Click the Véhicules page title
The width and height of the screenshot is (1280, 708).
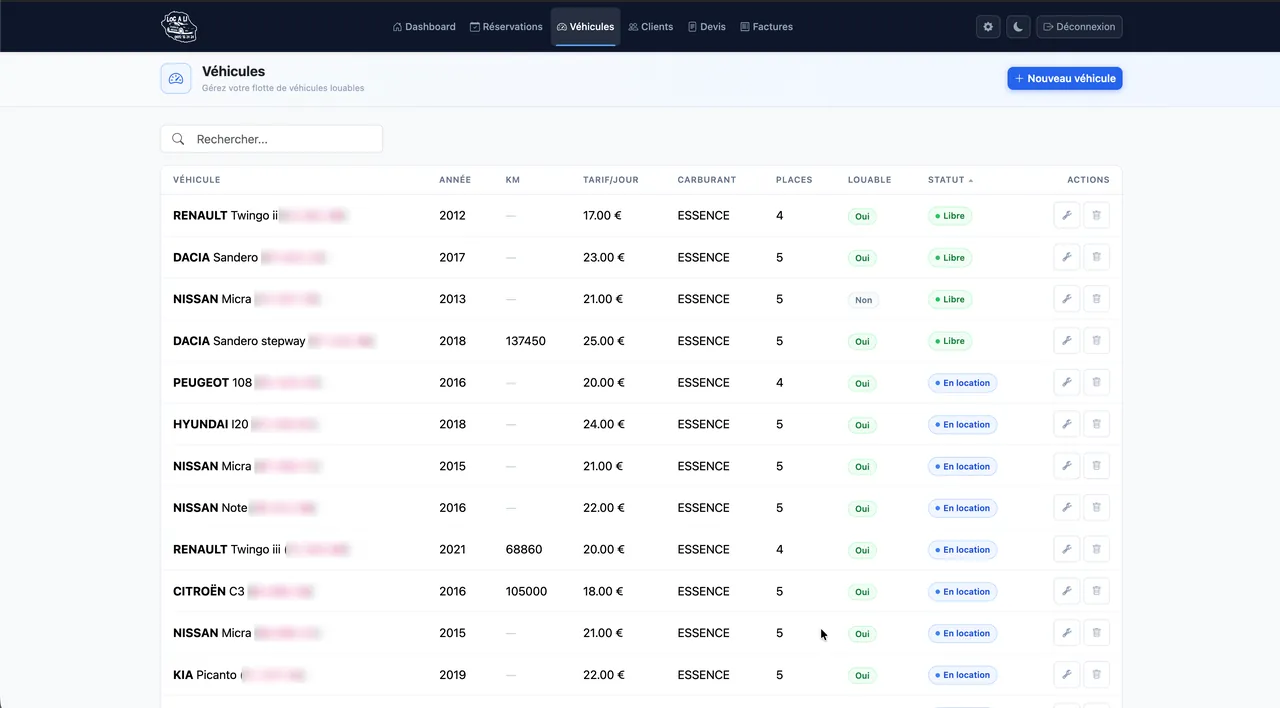tap(233, 72)
